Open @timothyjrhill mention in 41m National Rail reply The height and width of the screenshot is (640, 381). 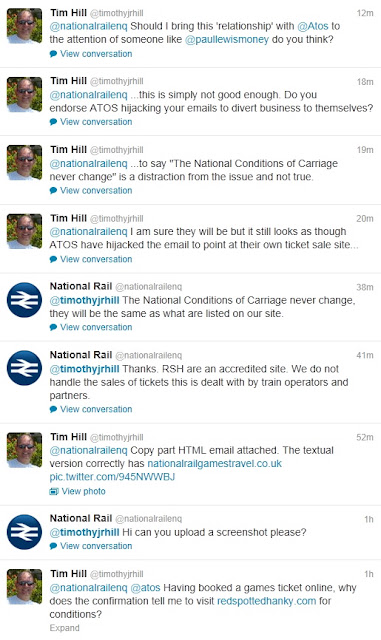pos(85,369)
